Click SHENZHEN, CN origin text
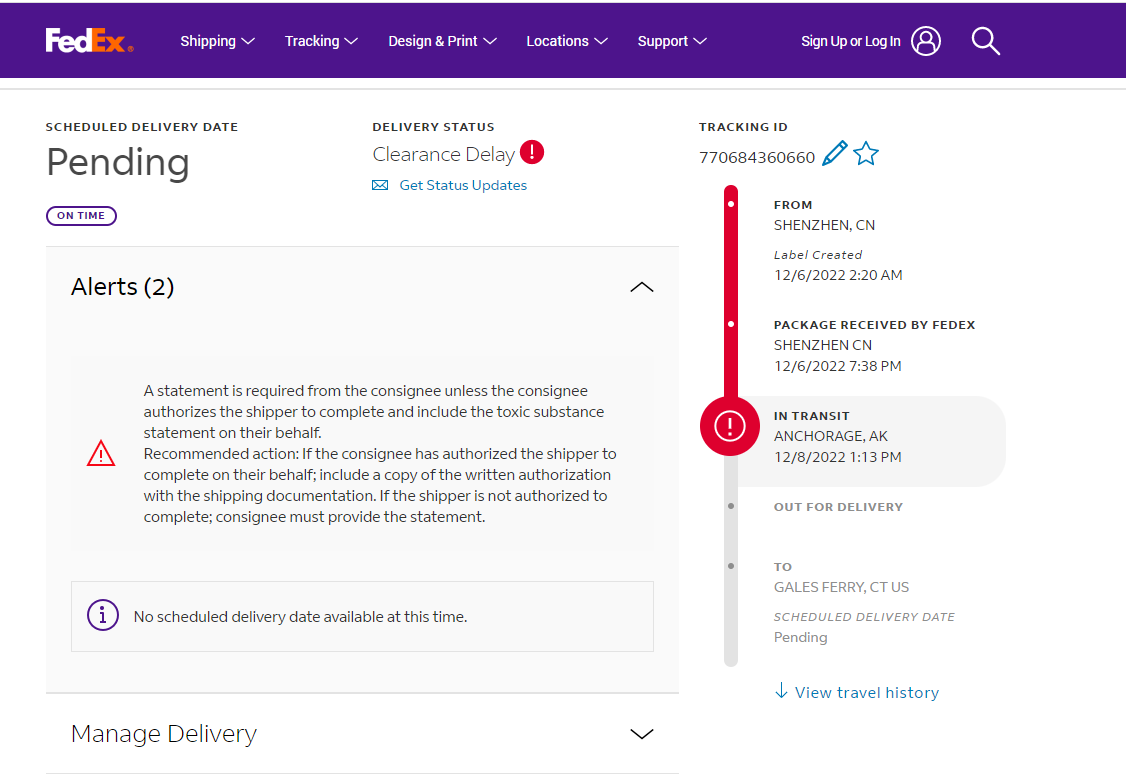1126x779 pixels. (x=824, y=225)
